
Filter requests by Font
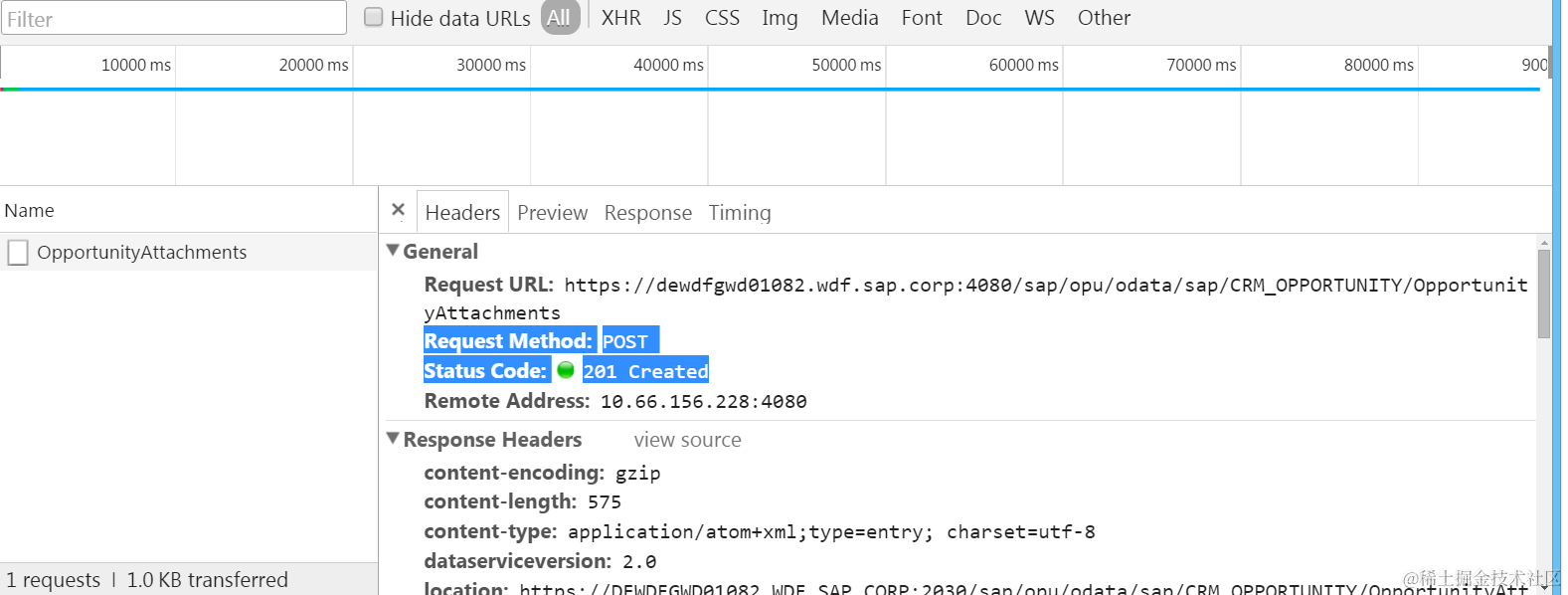pyautogui.click(x=922, y=18)
